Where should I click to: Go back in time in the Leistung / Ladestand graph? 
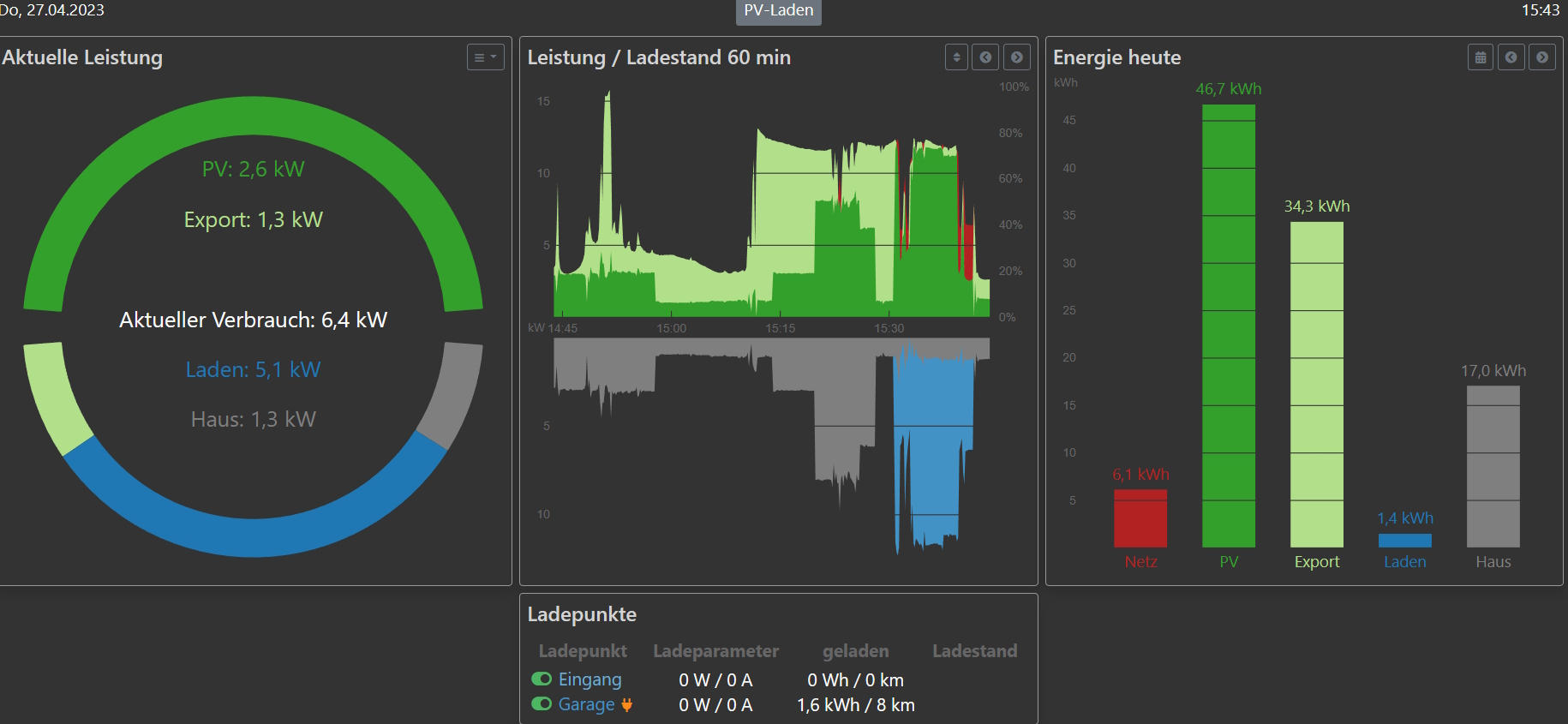(x=985, y=57)
